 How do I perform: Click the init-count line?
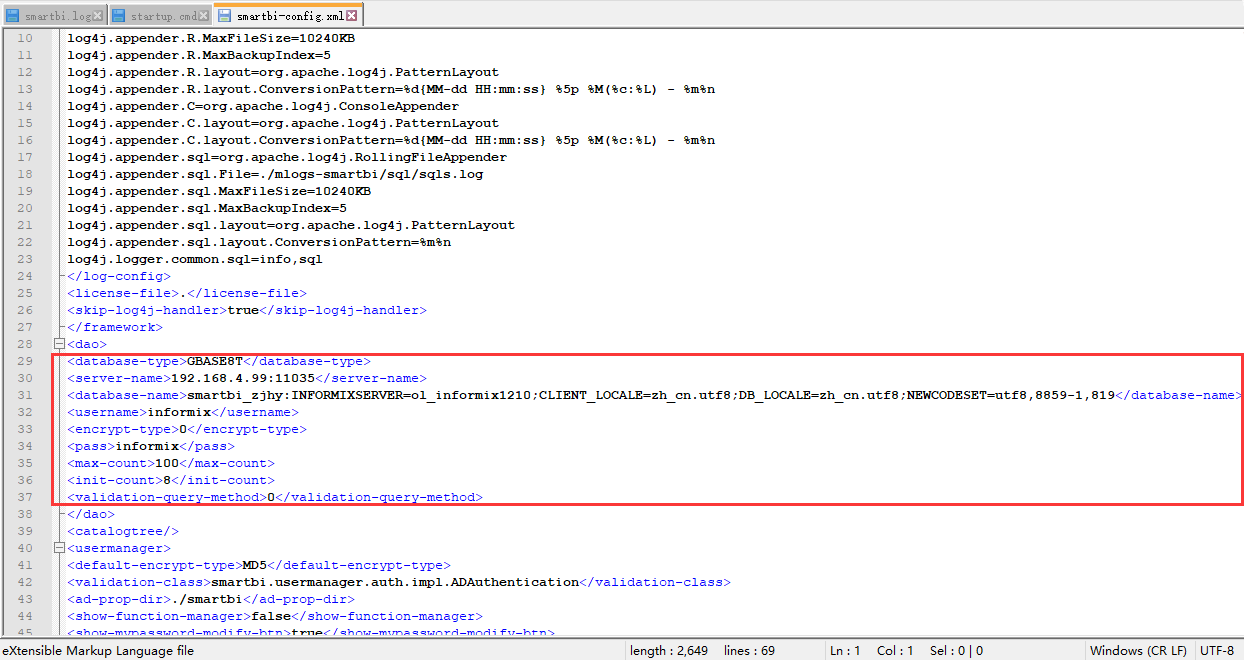coord(171,480)
